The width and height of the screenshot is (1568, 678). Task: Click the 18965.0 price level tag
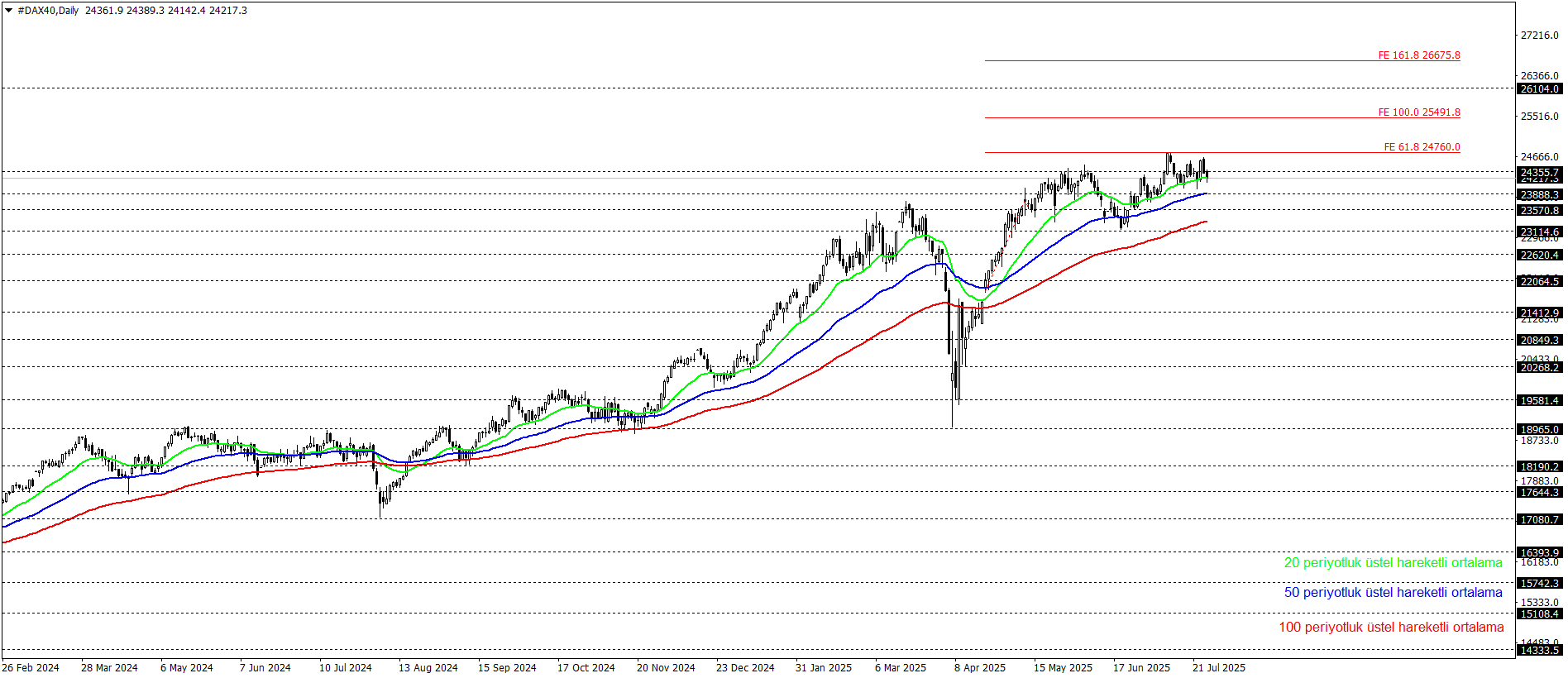point(1539,430)
